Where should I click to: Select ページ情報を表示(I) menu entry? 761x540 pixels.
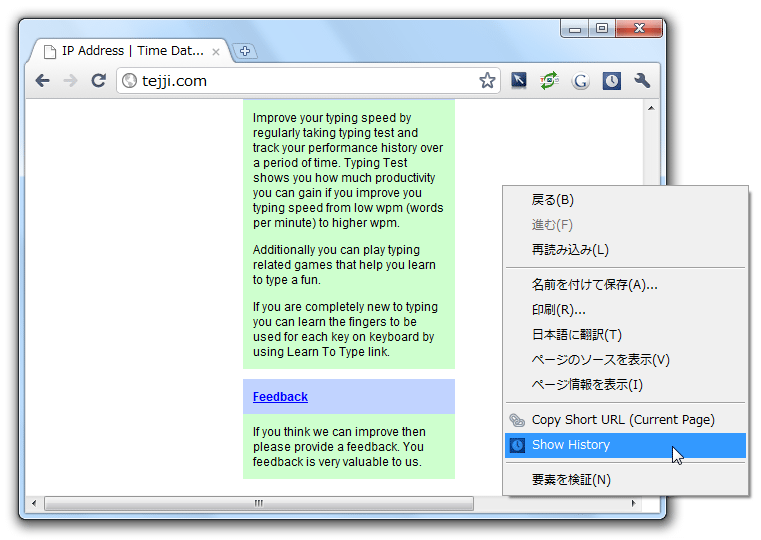626,385
